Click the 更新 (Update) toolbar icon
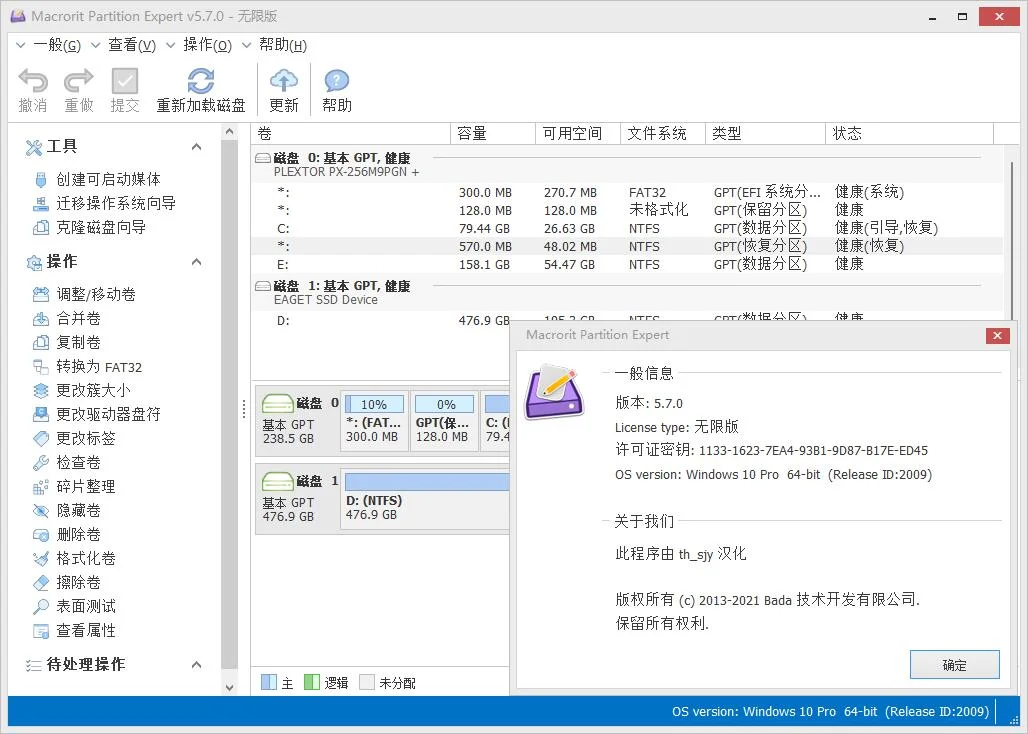The image size is (1028, 734). pos(283,88)
